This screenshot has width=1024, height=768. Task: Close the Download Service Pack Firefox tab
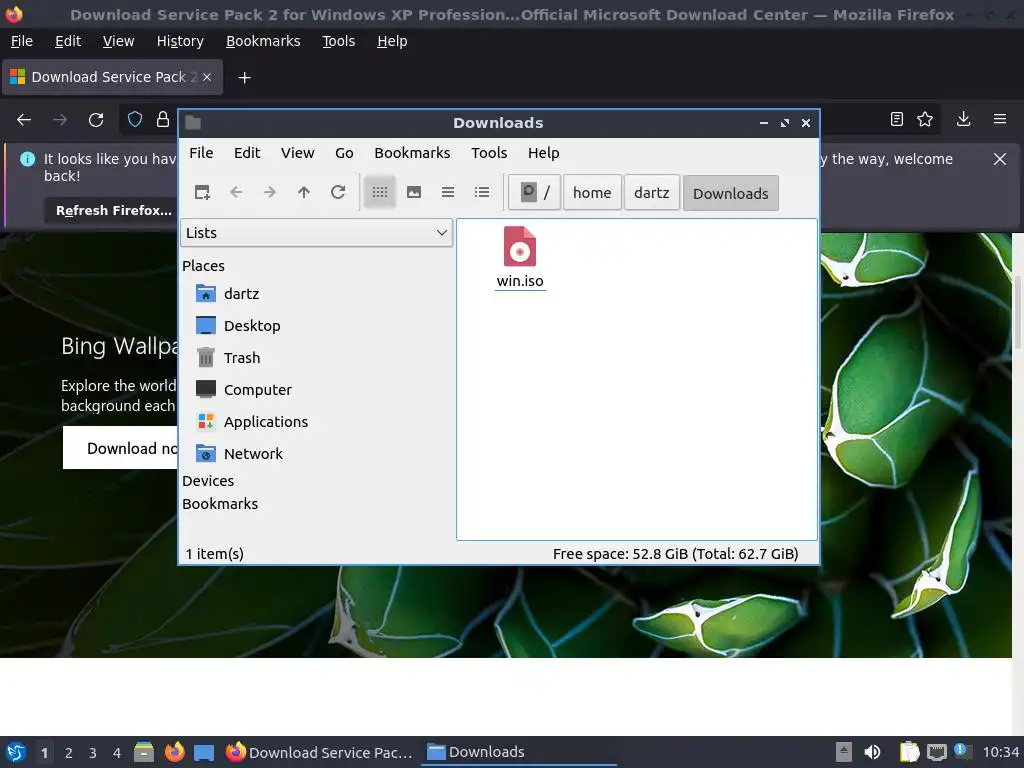click(207, 77)
